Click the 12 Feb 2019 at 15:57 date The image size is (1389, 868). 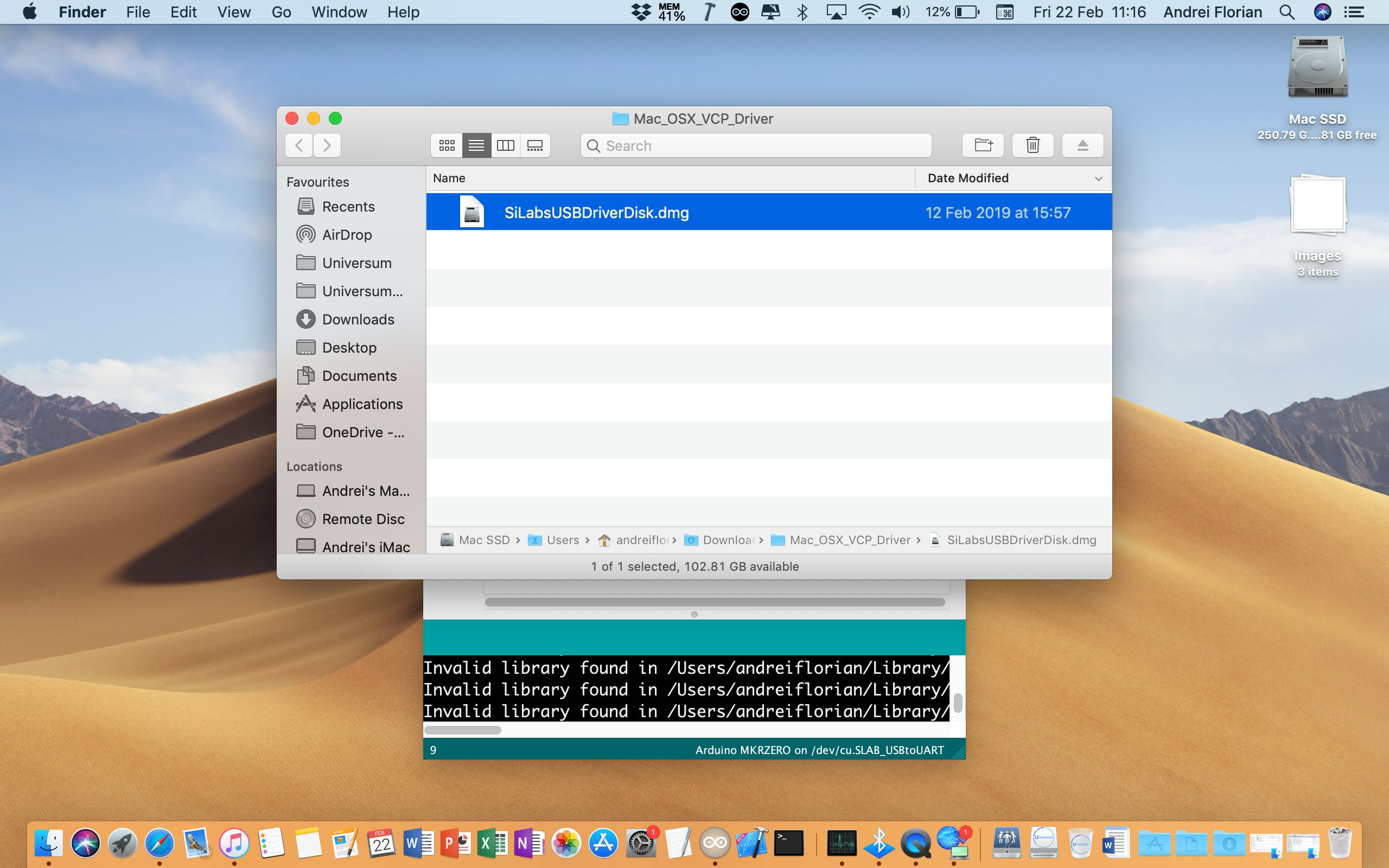pyautogui.click(x=998, y=213)
